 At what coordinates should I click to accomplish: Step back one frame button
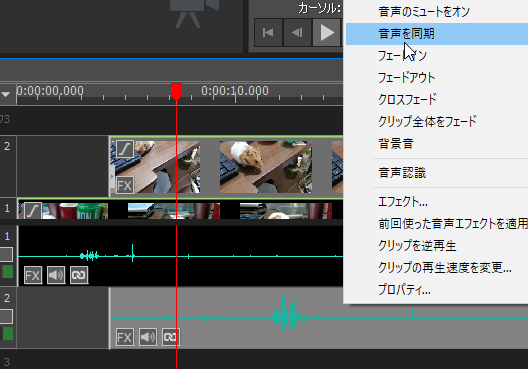(x=297, y=33)
